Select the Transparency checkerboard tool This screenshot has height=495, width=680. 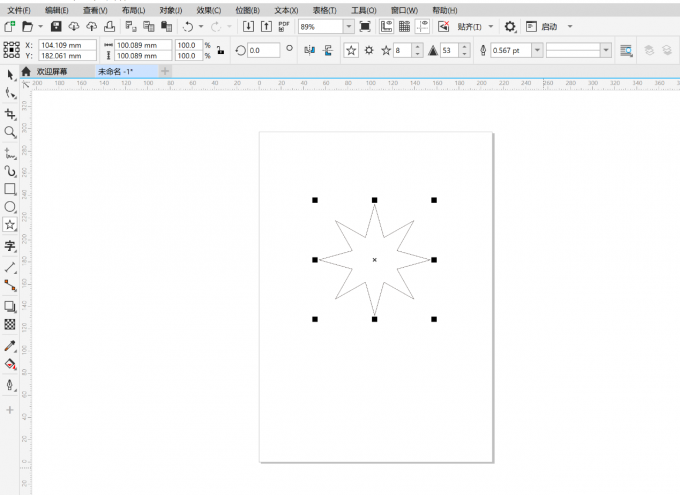[10, 325]
